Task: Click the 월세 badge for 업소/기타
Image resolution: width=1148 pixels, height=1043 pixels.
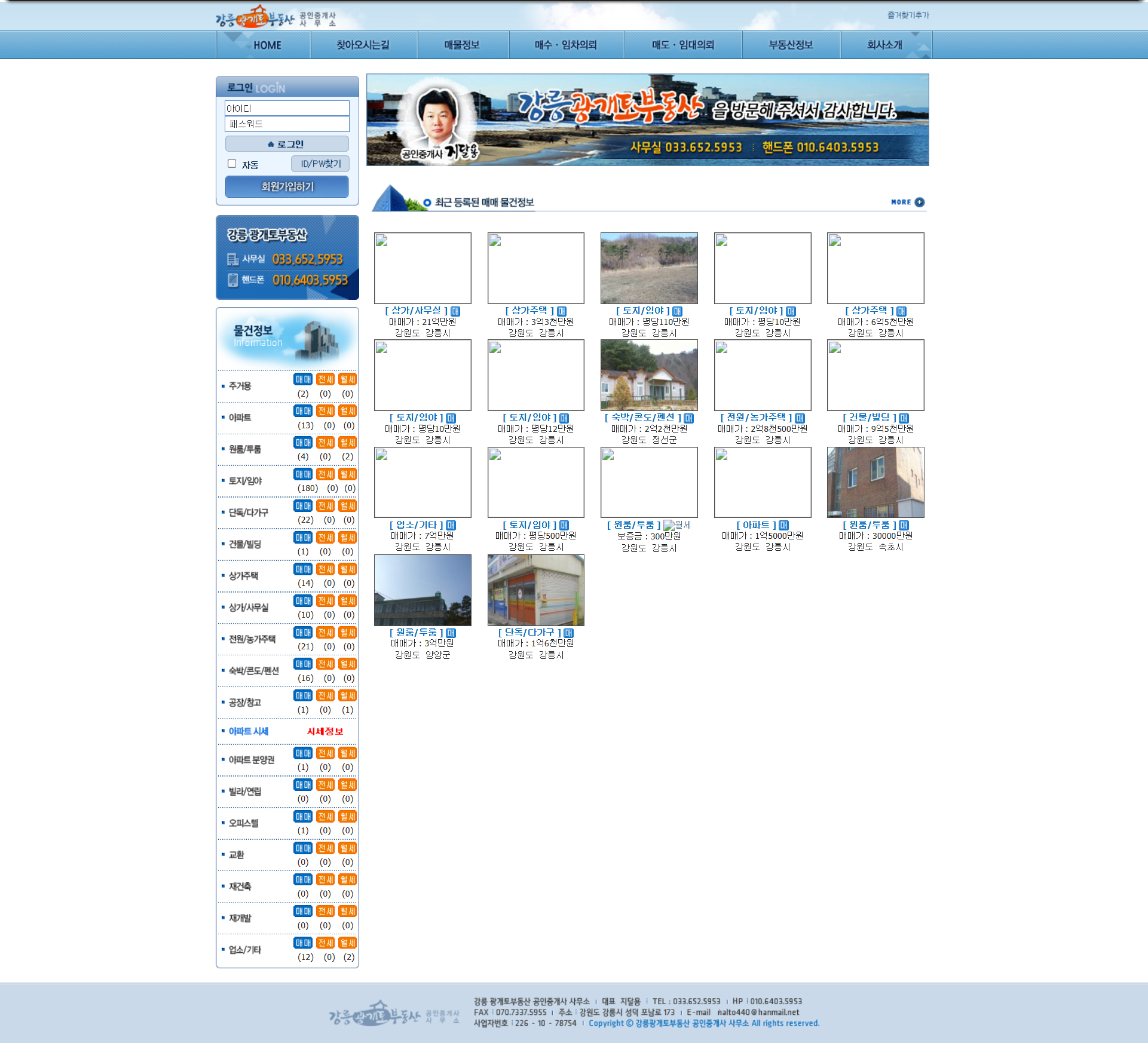Action: click(x=348, y=943)
